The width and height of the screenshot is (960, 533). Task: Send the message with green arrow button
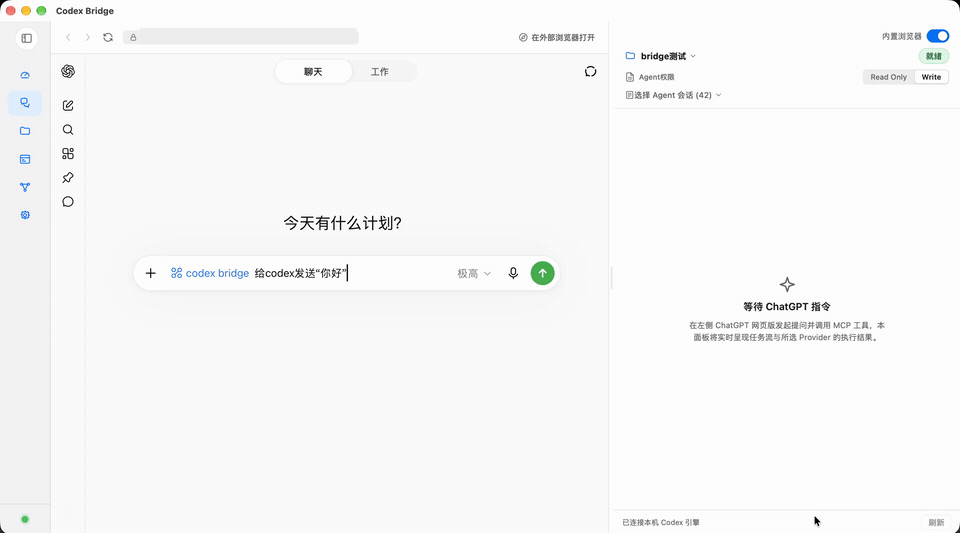coord(542,273)
